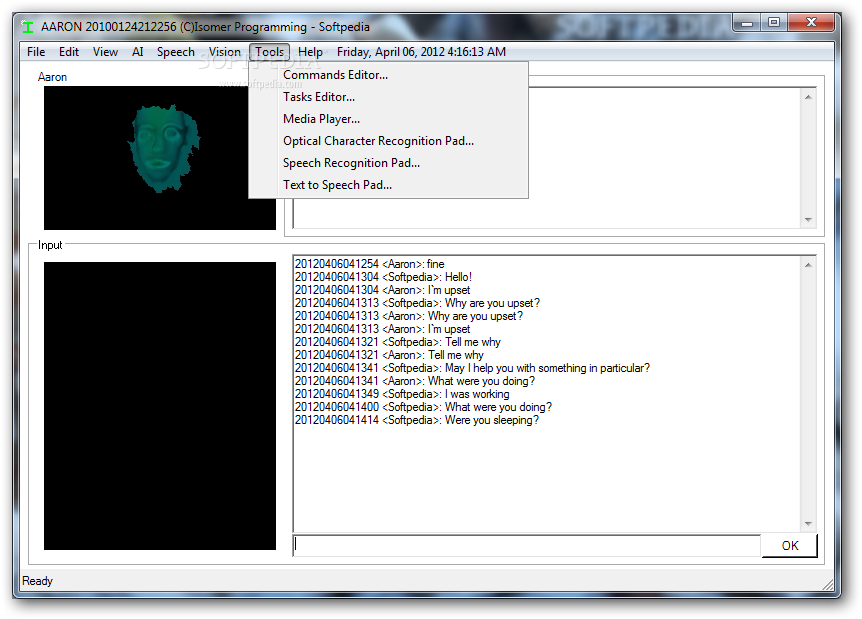Click the black Input video panel
Viewport: 862px width, 619px height.
pyautogui.click(x=160, y=406)
